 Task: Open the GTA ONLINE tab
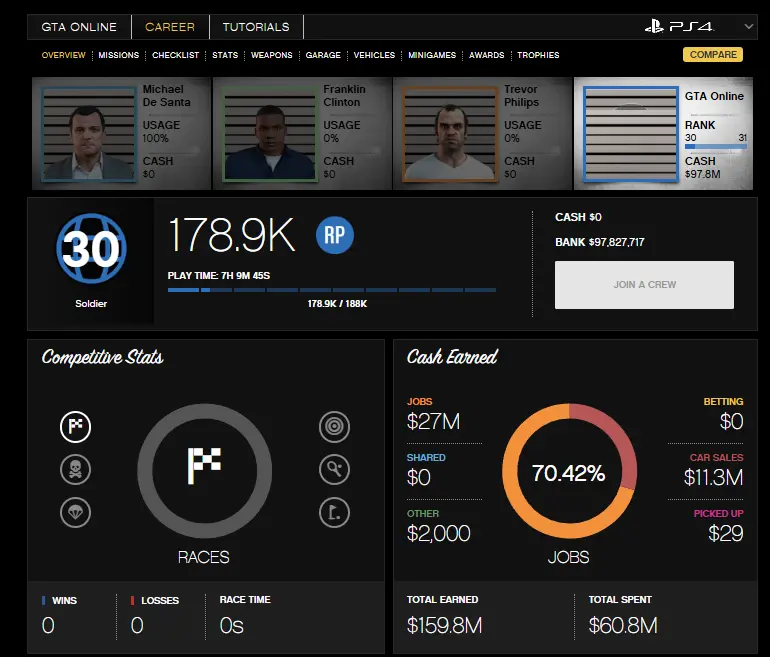coord(79,27)
